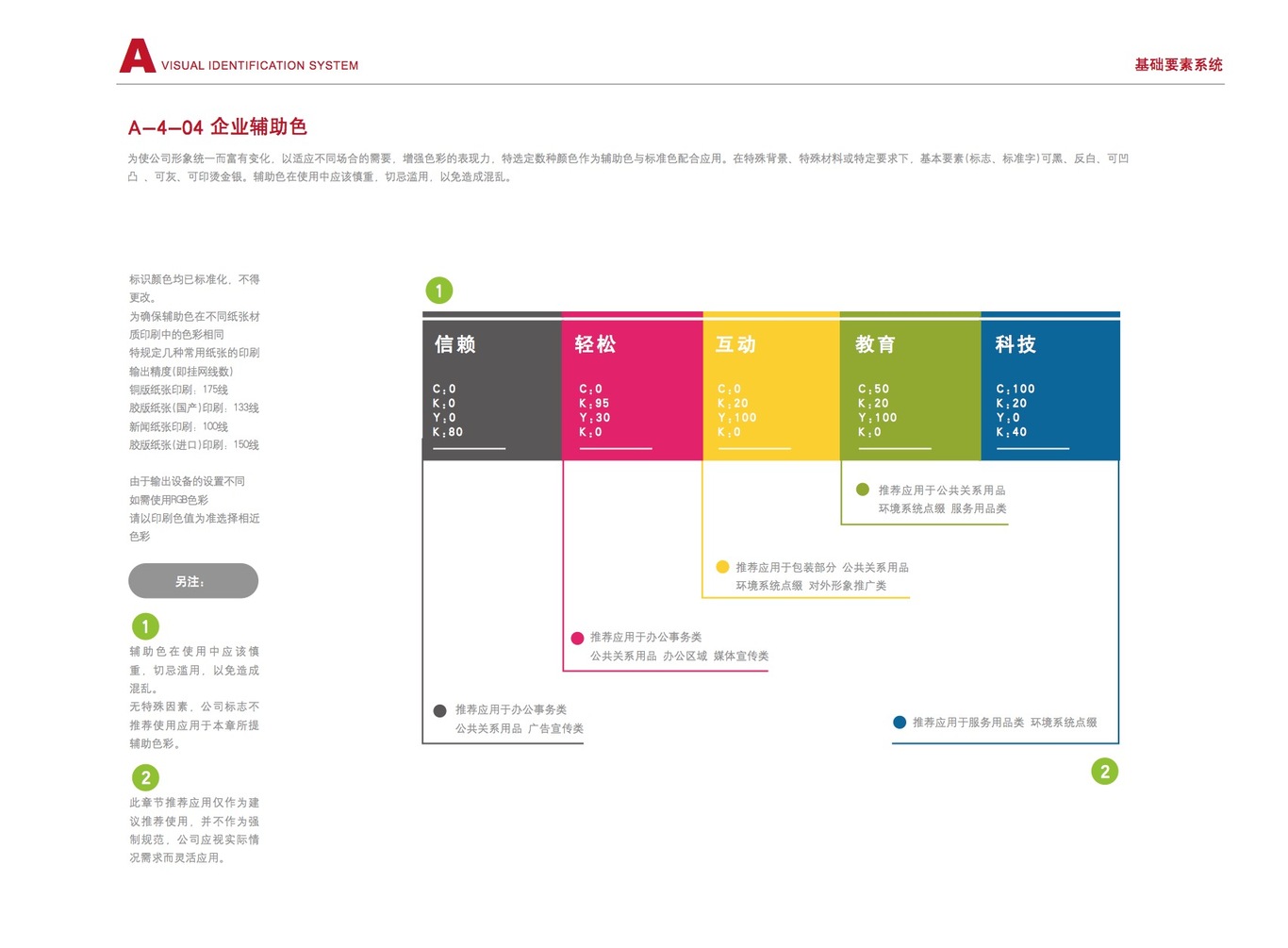
Task: Click the pink dot beside 媒体宣传类 note
Action: pyautogui.click(x=577, y=639)
